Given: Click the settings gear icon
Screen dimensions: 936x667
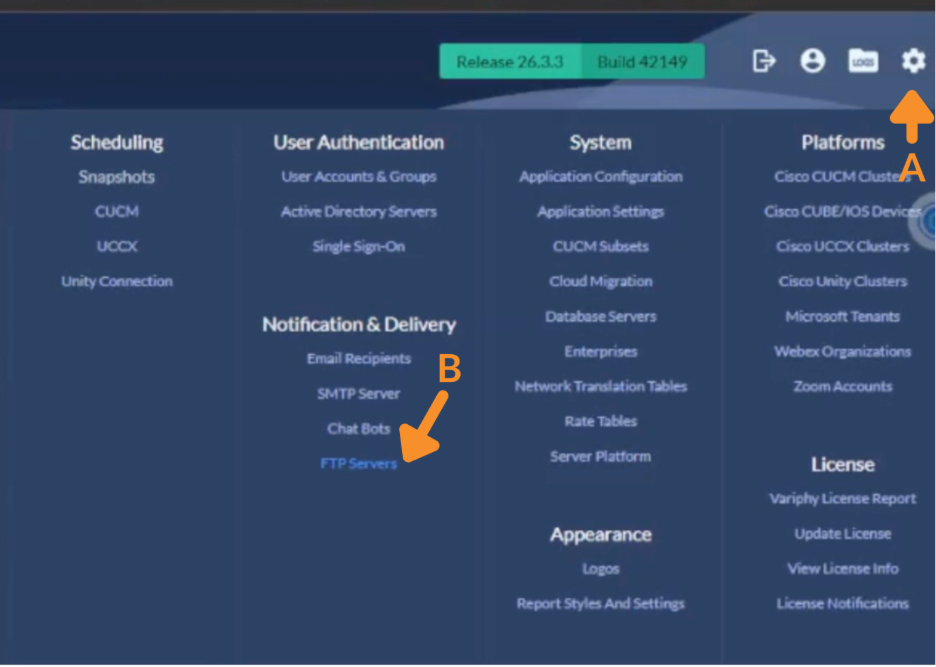Looking at the screenshot, I should click(913, 61).
